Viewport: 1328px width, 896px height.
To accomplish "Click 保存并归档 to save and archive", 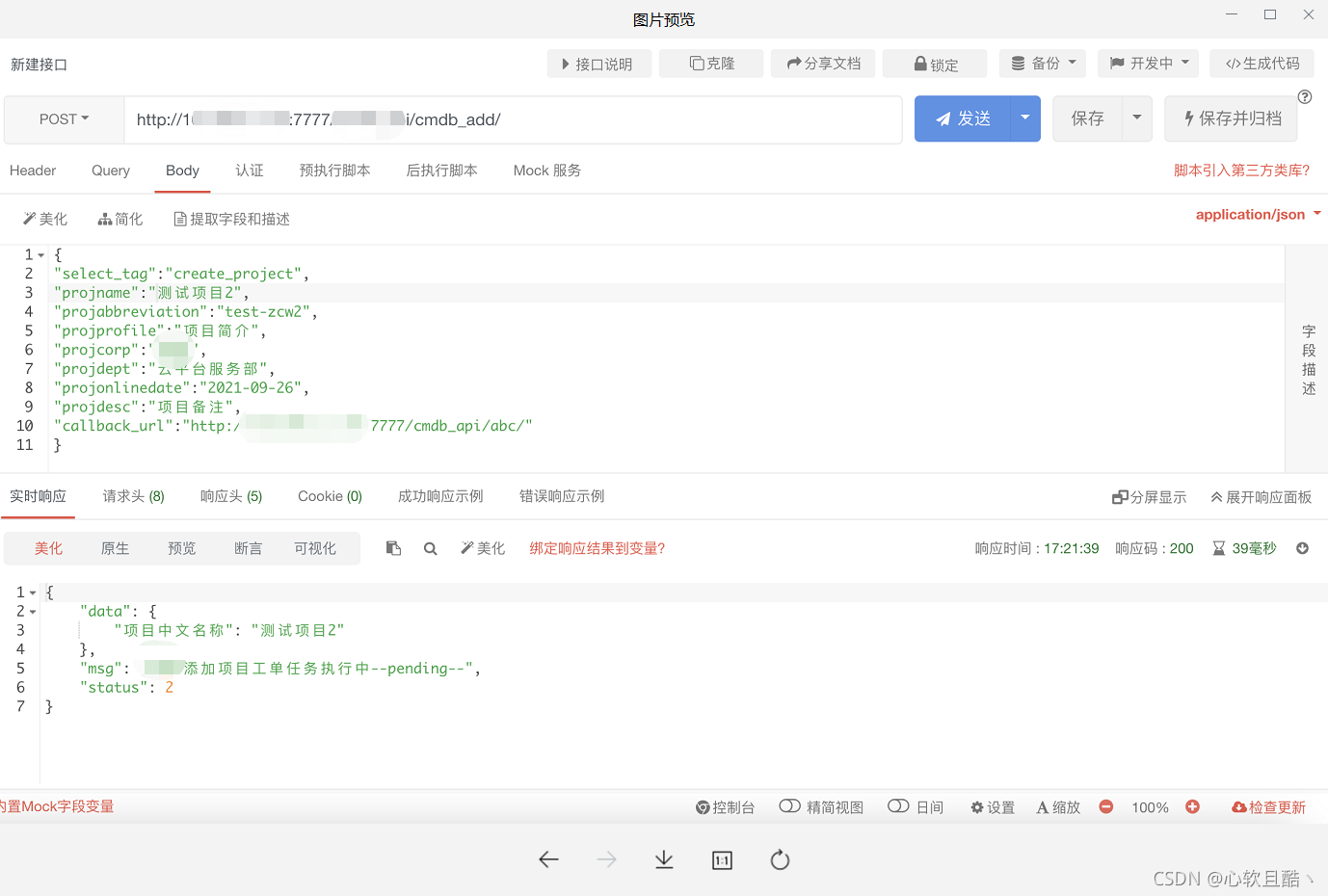I will [1231, 119].
